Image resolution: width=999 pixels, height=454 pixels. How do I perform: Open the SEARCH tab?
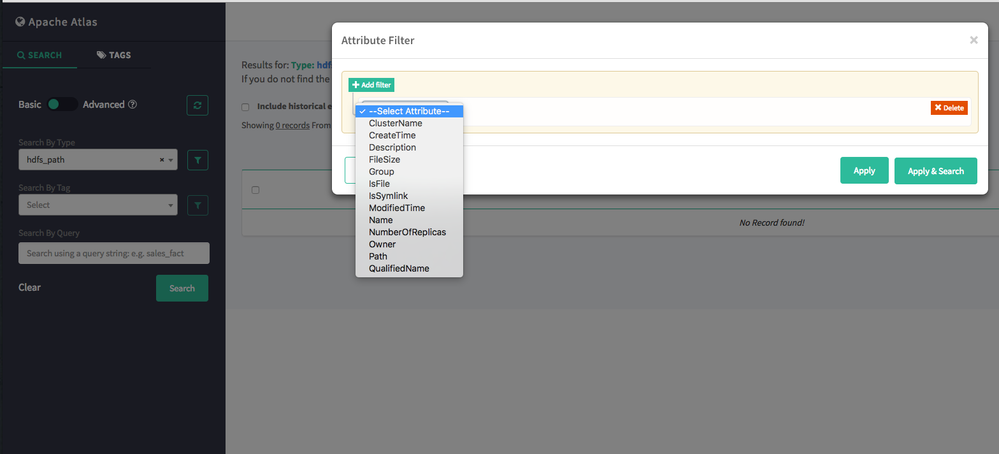click(39, 55)
